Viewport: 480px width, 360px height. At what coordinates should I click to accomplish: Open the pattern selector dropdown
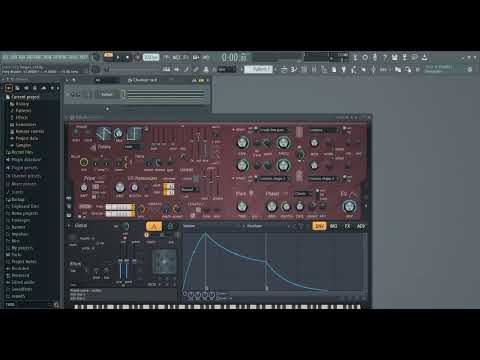(259, 69)
